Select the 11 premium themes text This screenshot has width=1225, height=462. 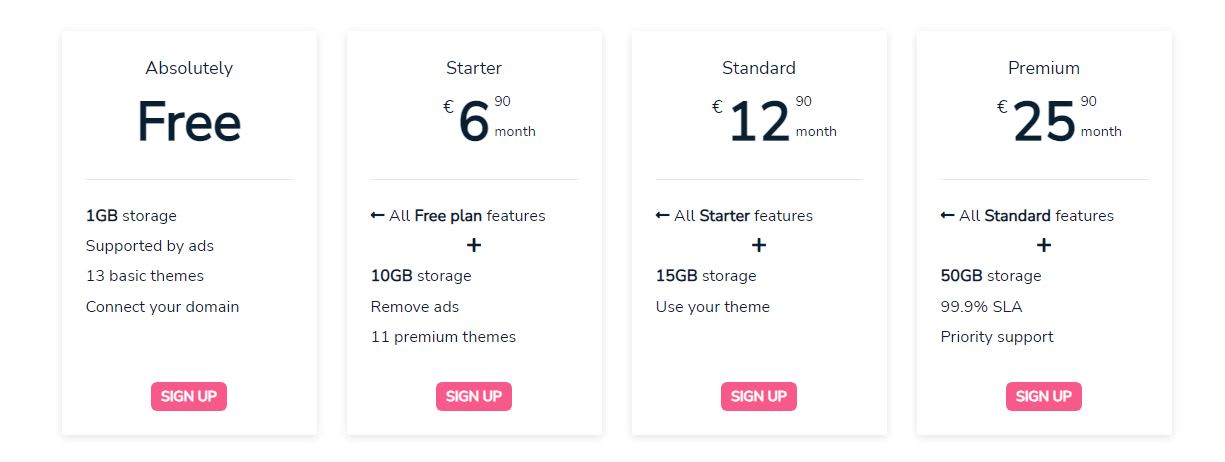point(443,337)
